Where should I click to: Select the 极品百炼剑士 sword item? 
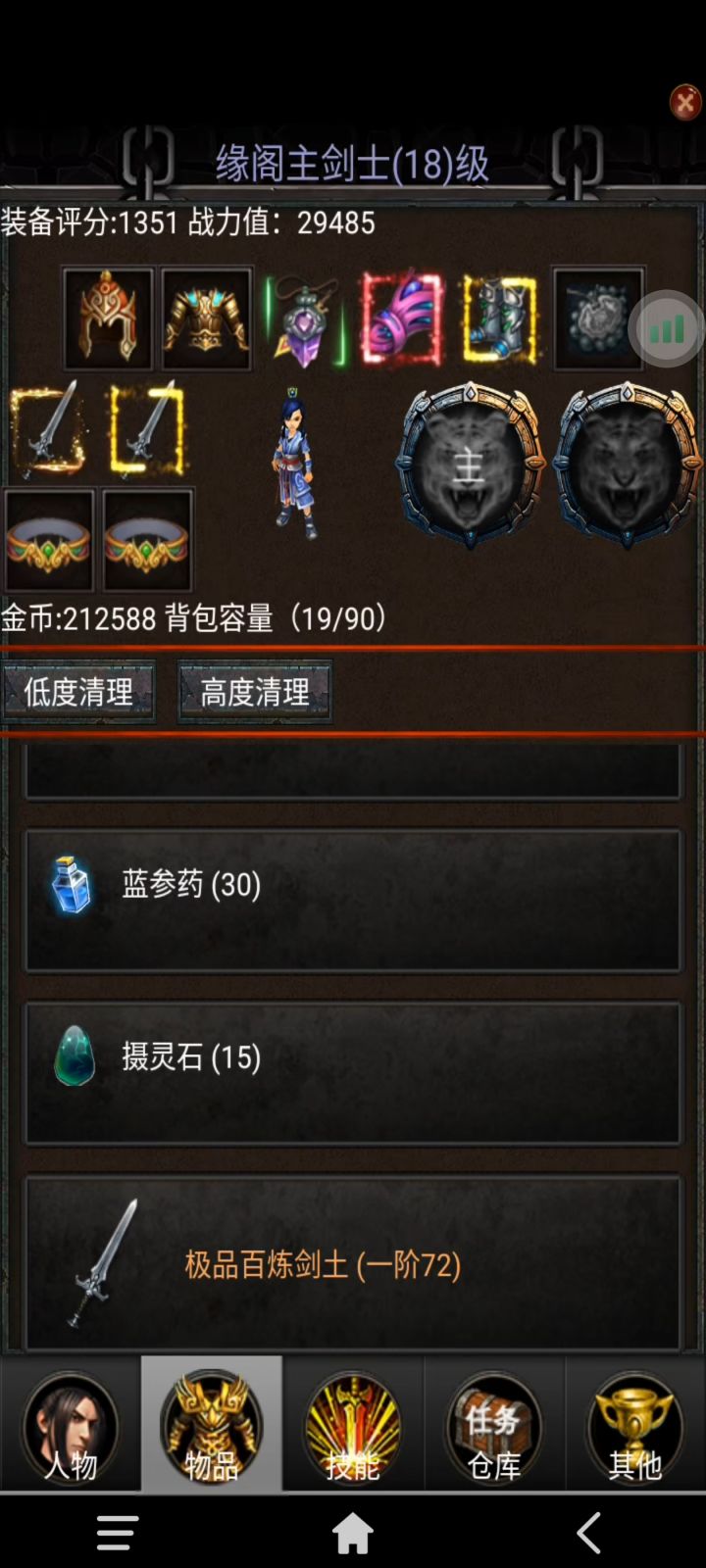point(352,1262)
